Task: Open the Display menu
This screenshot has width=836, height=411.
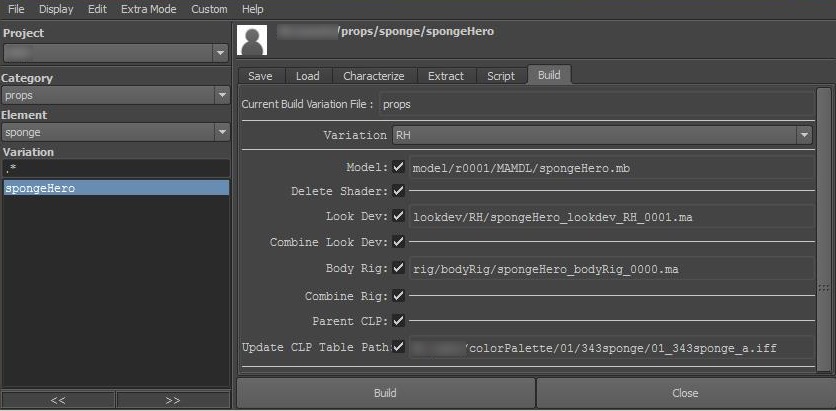Action: (56, 9)
